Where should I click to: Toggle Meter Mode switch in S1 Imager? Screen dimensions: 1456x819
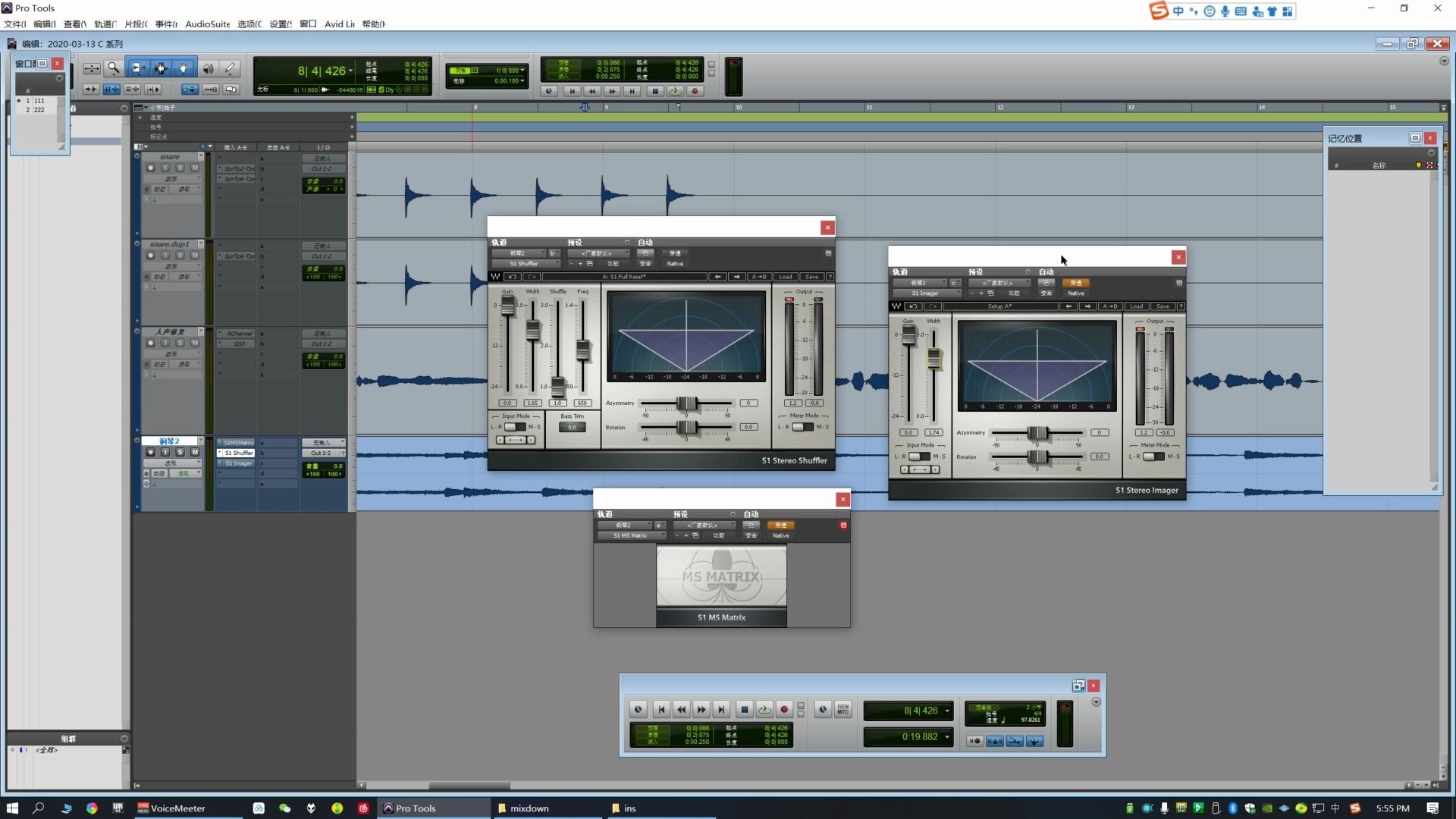(1153, 457)
